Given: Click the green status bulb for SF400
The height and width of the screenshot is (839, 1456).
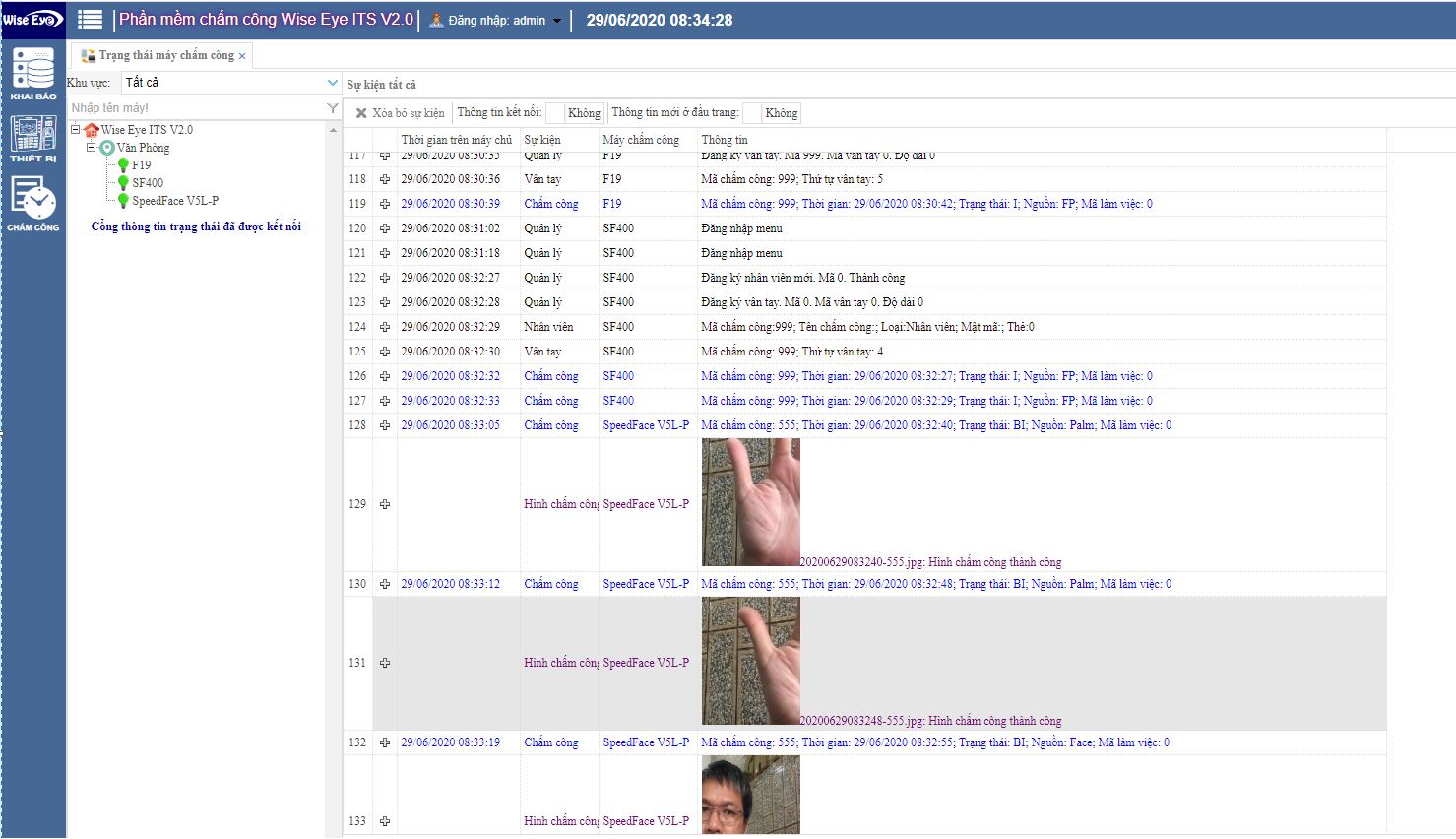Looking at the screenshot, I should click(123, 183).
